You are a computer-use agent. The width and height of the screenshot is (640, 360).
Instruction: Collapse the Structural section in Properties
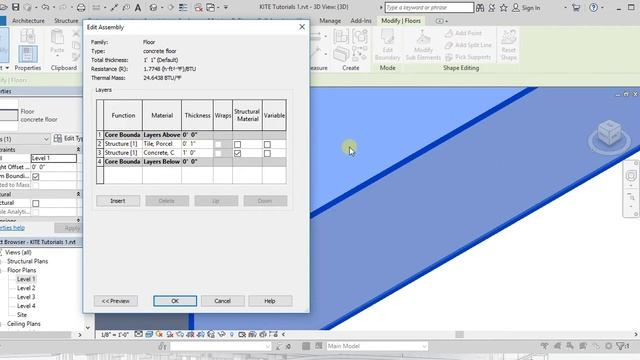click(x=78, y=194)
